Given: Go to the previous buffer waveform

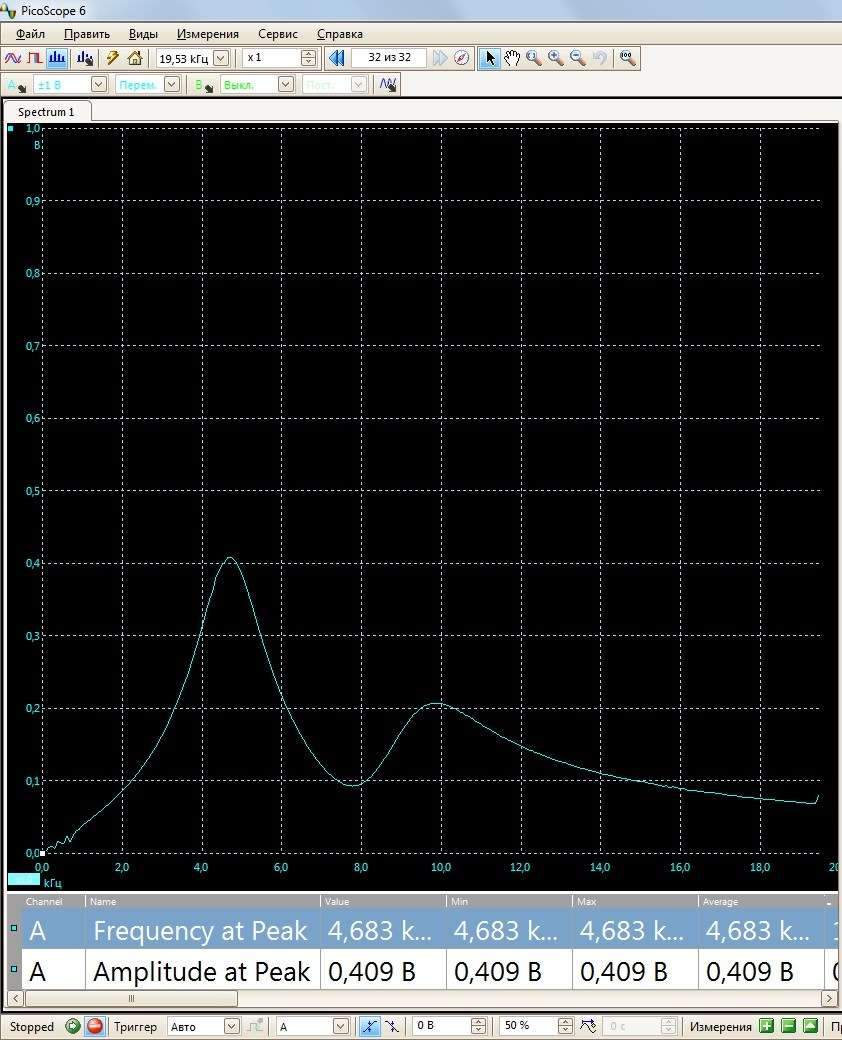Looking at the screenshot, I should (x=337, y=58).
